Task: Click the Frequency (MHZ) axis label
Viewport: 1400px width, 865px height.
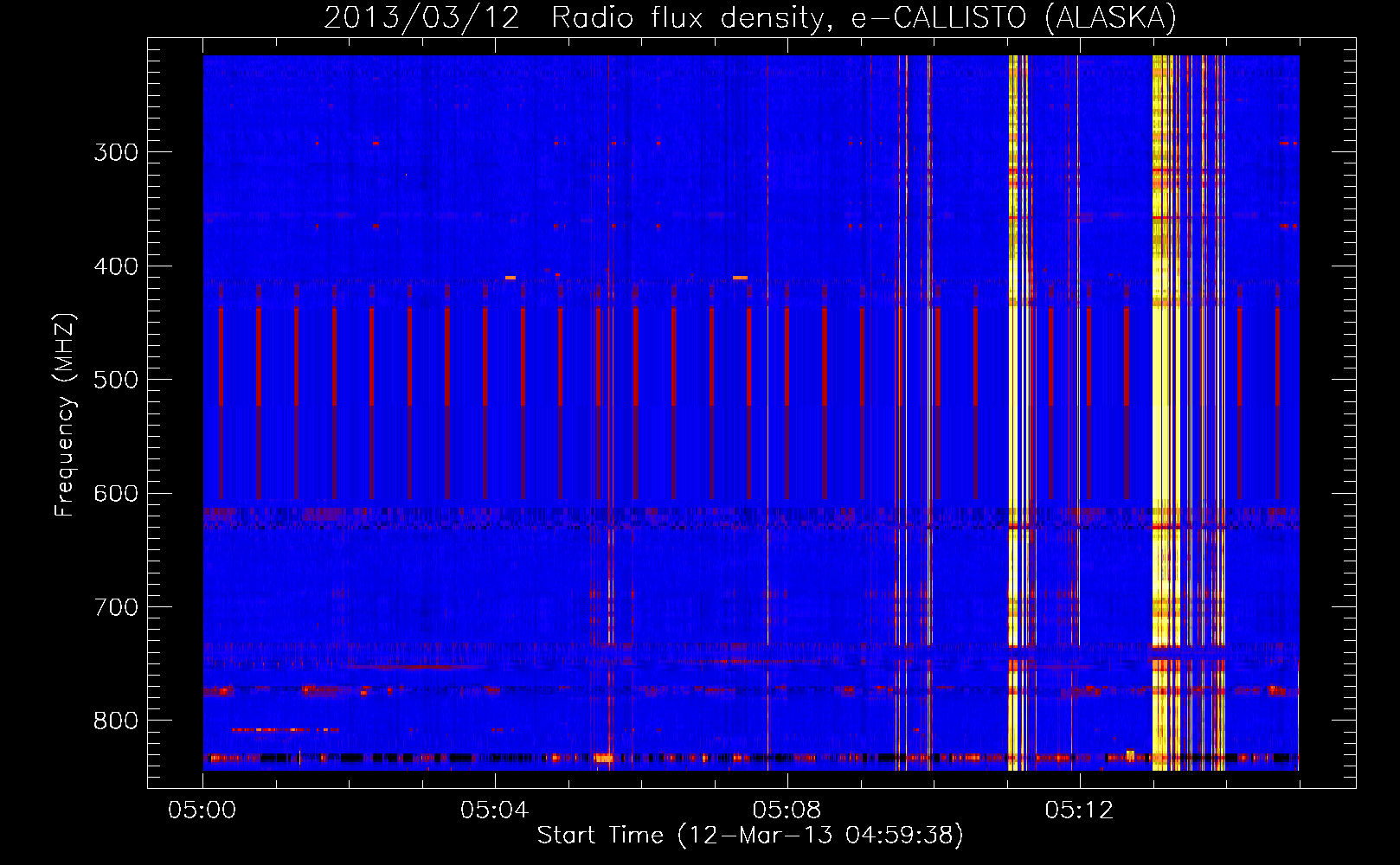Action: click(65, 414)
